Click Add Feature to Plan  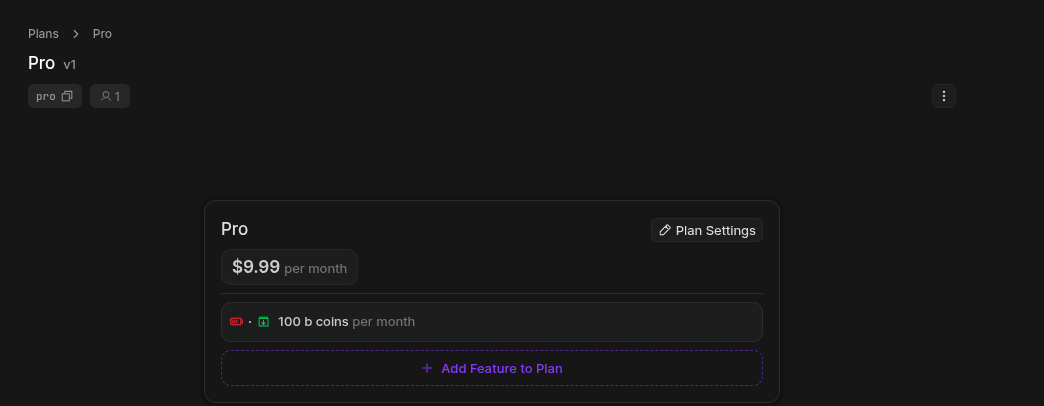[501, 368]
